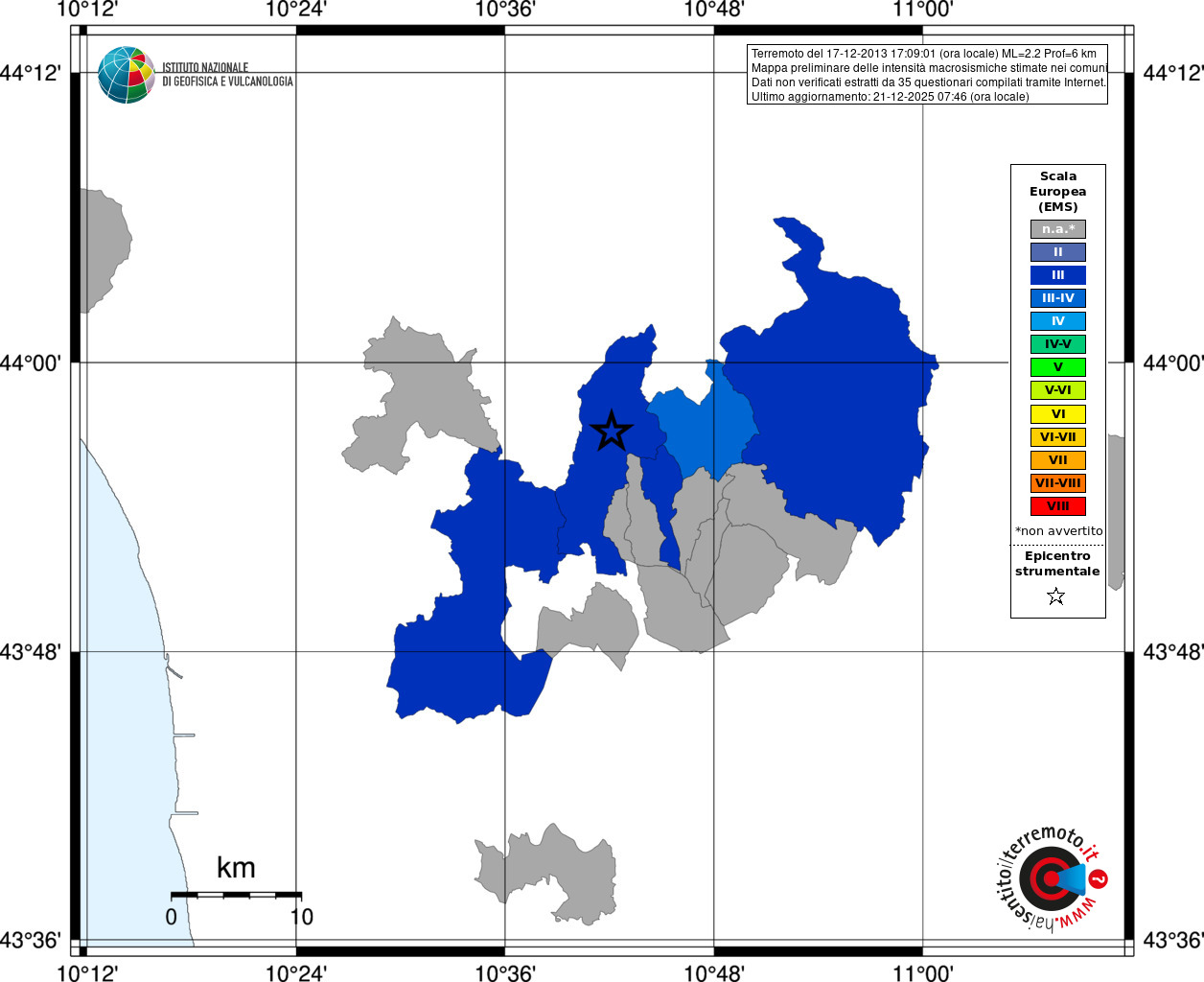Click the top 10°24' longitude label
Image resolution: width=1204 pixels, height=982 pixels.
coord(296,10)
